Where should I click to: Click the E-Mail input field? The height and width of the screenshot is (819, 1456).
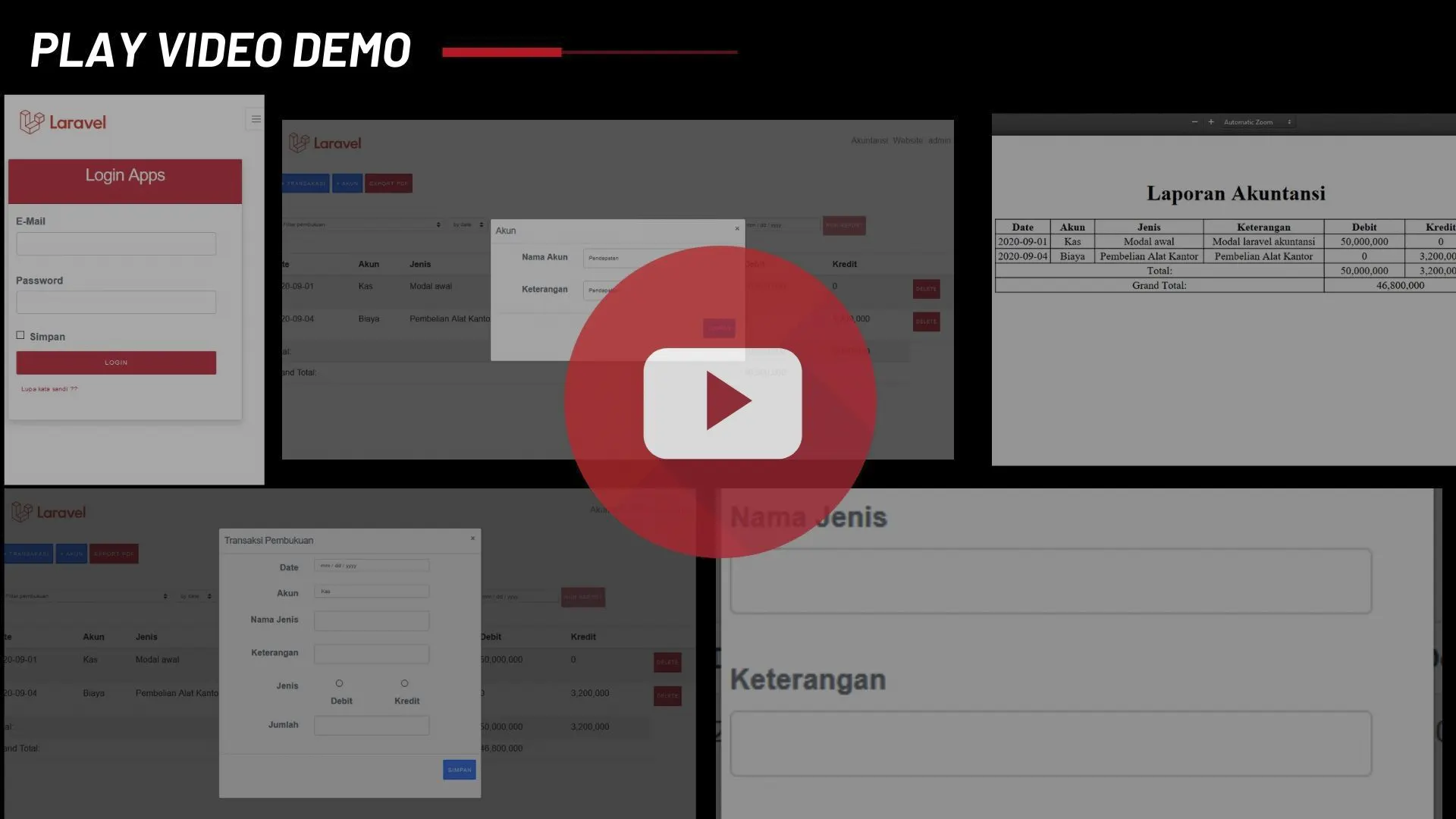(116, 243)
